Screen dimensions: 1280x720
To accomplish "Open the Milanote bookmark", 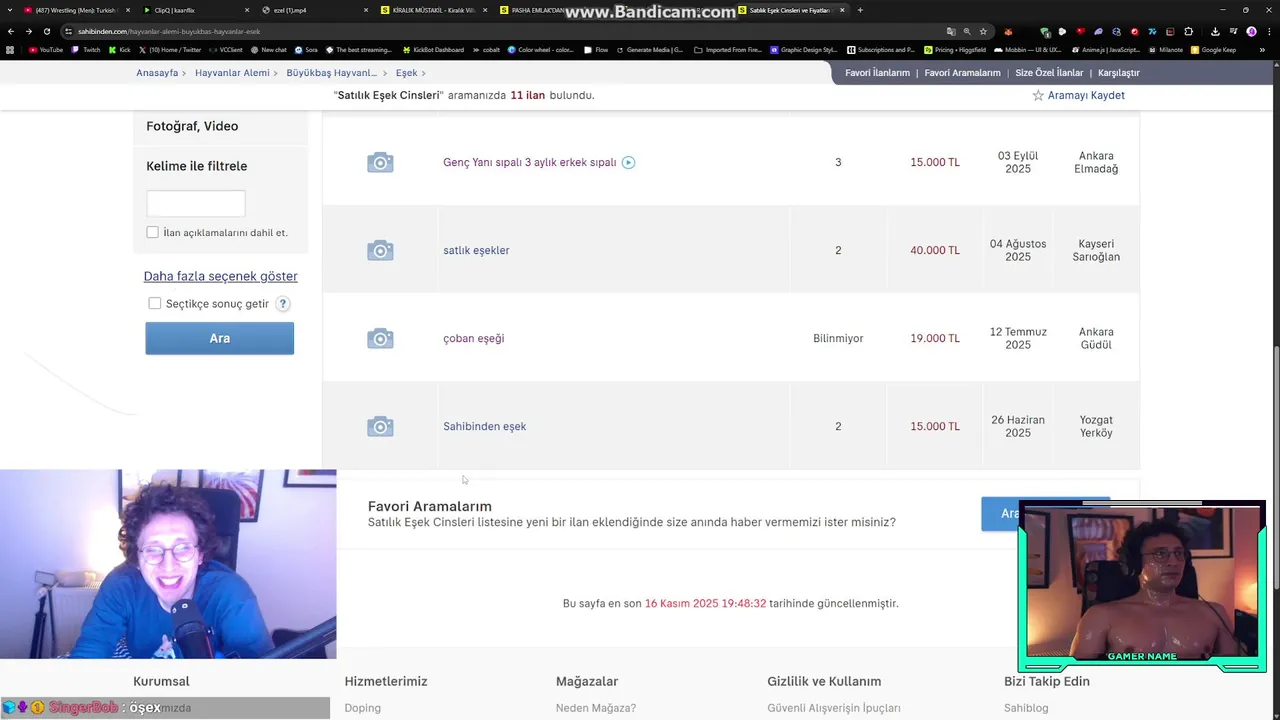I will click(1165, 50).
